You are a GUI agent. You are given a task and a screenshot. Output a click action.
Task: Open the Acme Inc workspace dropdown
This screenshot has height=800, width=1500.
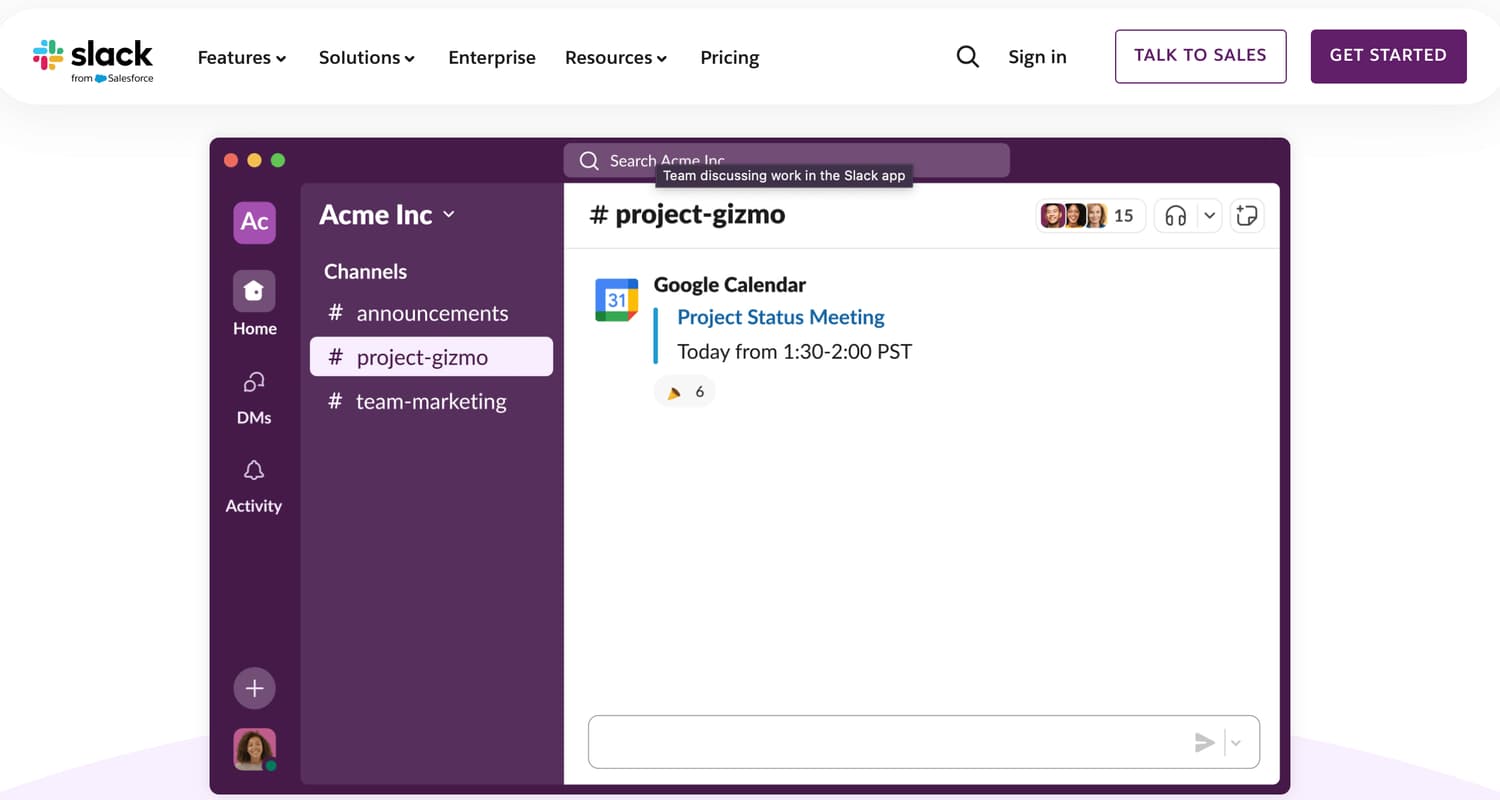387,215
